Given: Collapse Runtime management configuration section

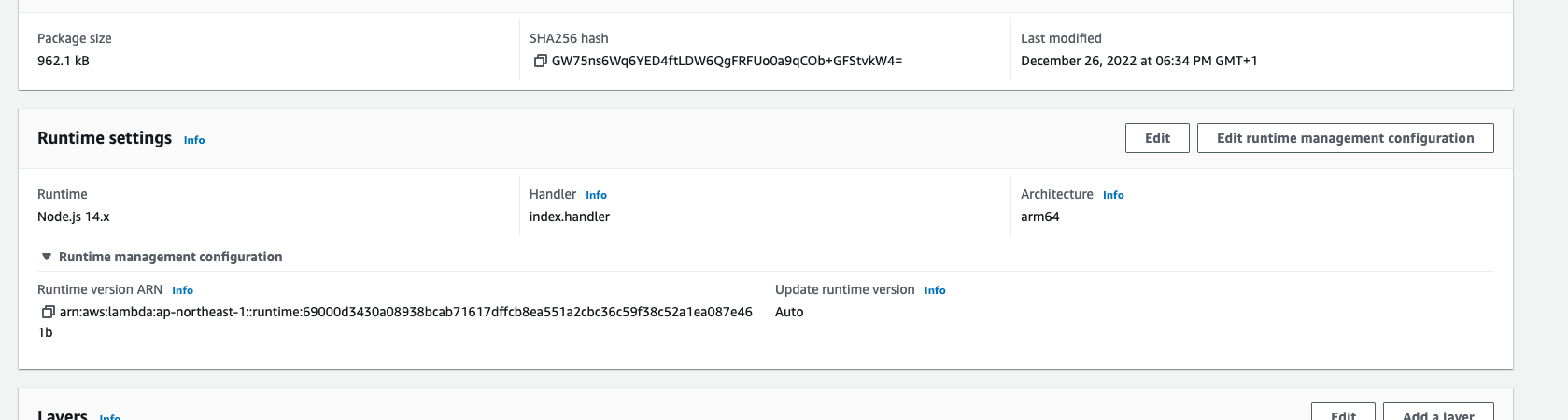Looking at the screenshot, I should coord(47,257).
